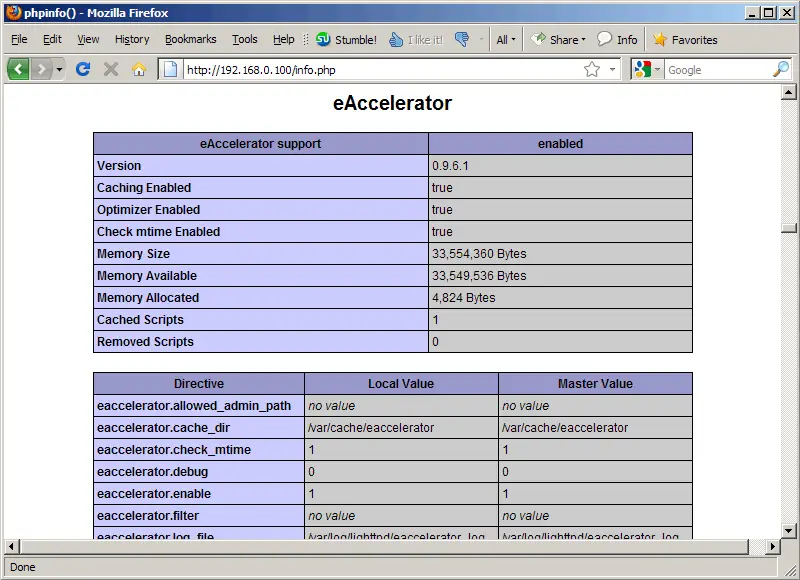Minimize the Firefox window
Screen dimensions: 800x580
pos(751,13)
